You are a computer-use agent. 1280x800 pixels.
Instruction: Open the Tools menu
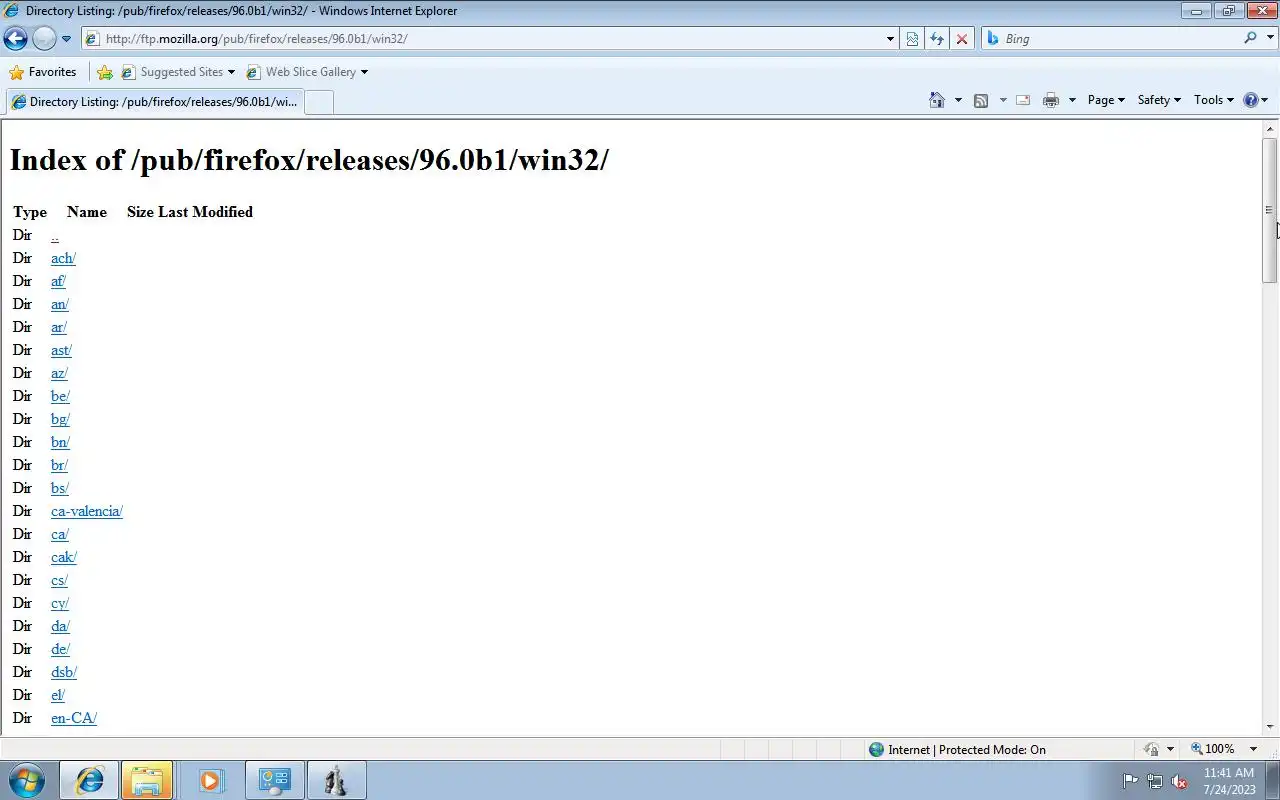pyautogui.click(x=1214, y=100)
